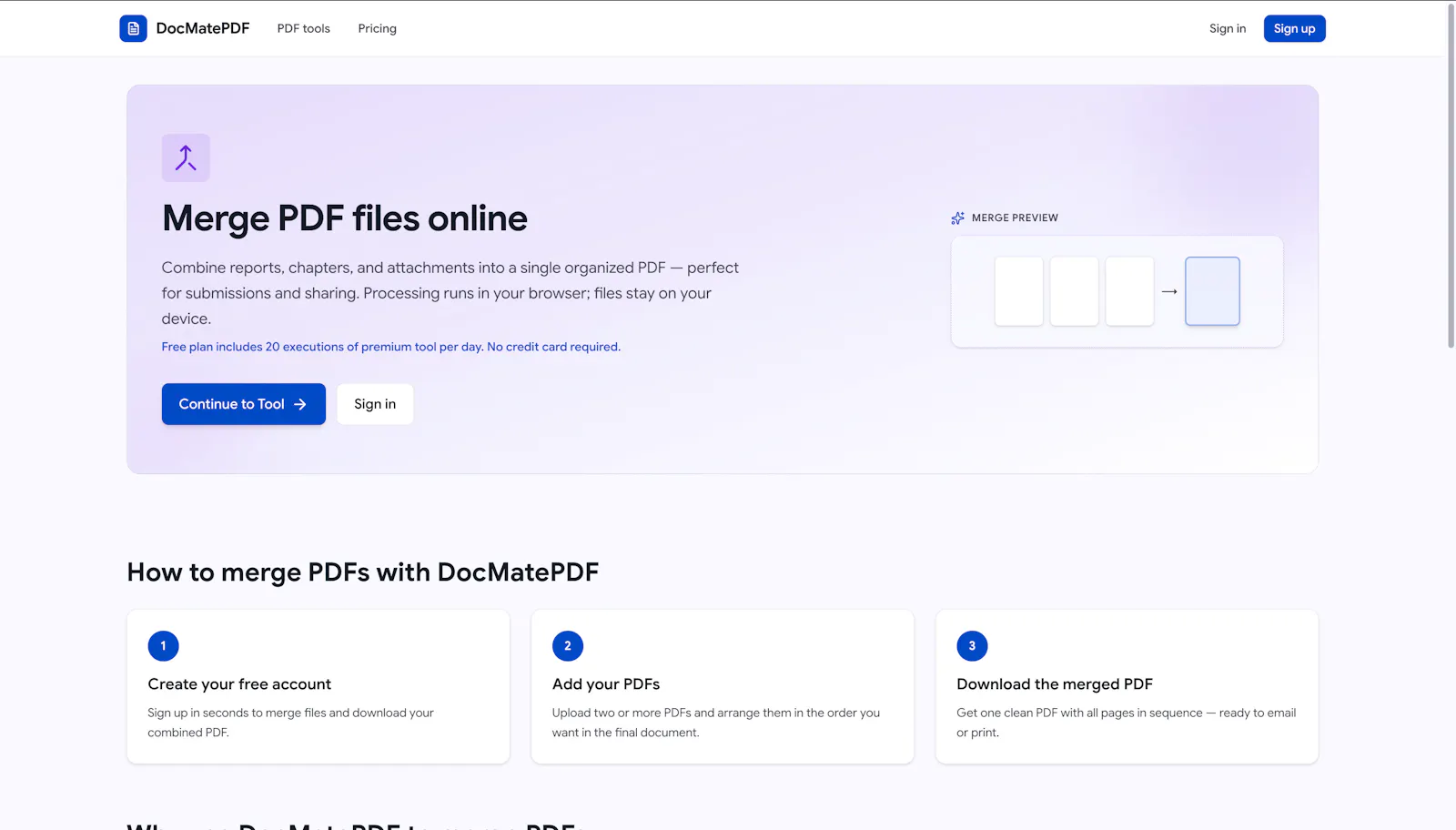Click the first blank page in merge preview

(1019, 291)
